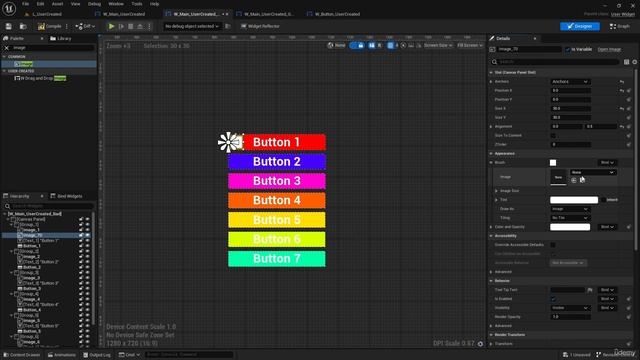The image size is (640, 360).
Task: Open the File menu
Action: coord(25,4)
